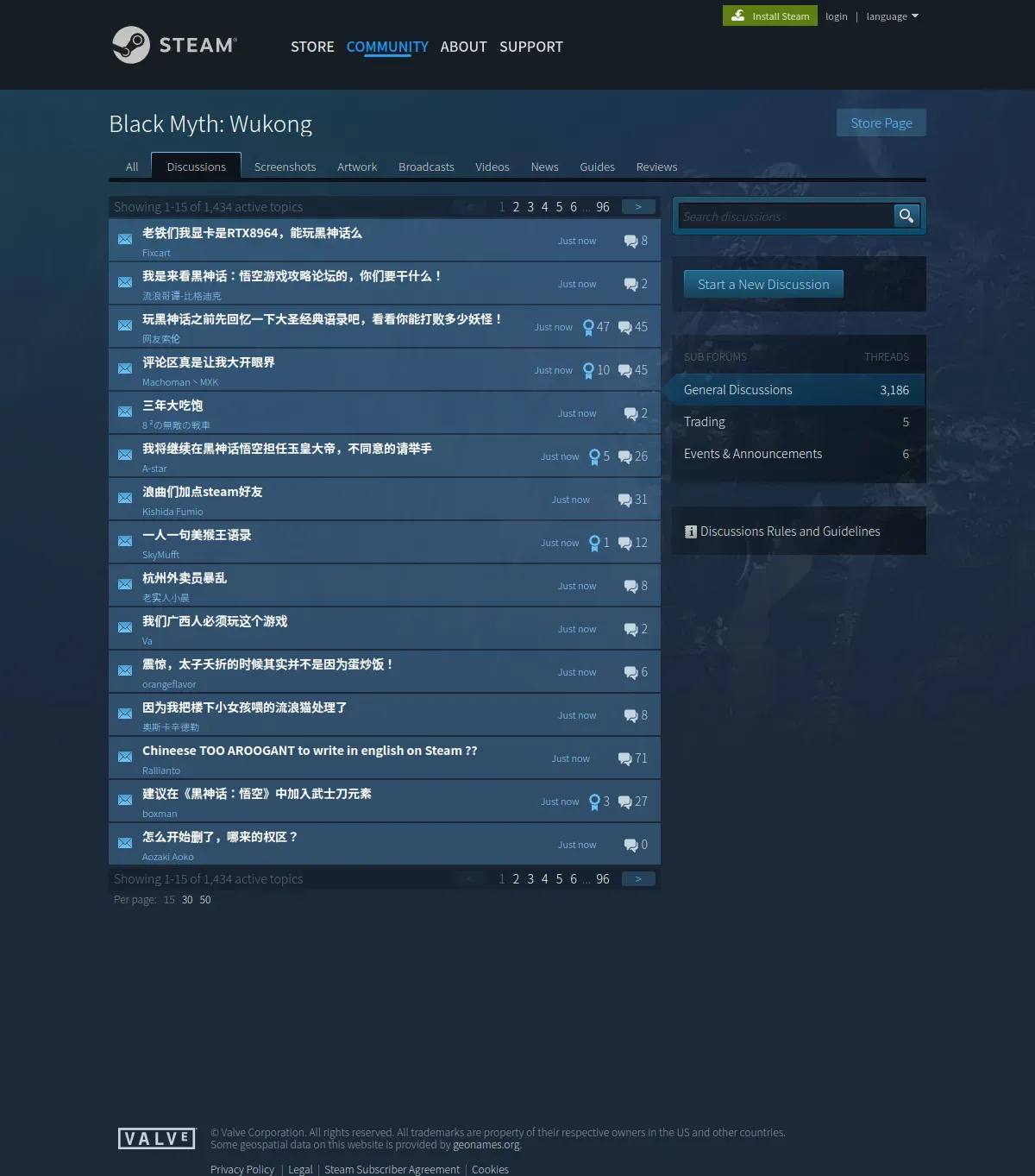Click the Valve logo in footer
The height and width of the screenshot is (1176, 1035).
157,1139
